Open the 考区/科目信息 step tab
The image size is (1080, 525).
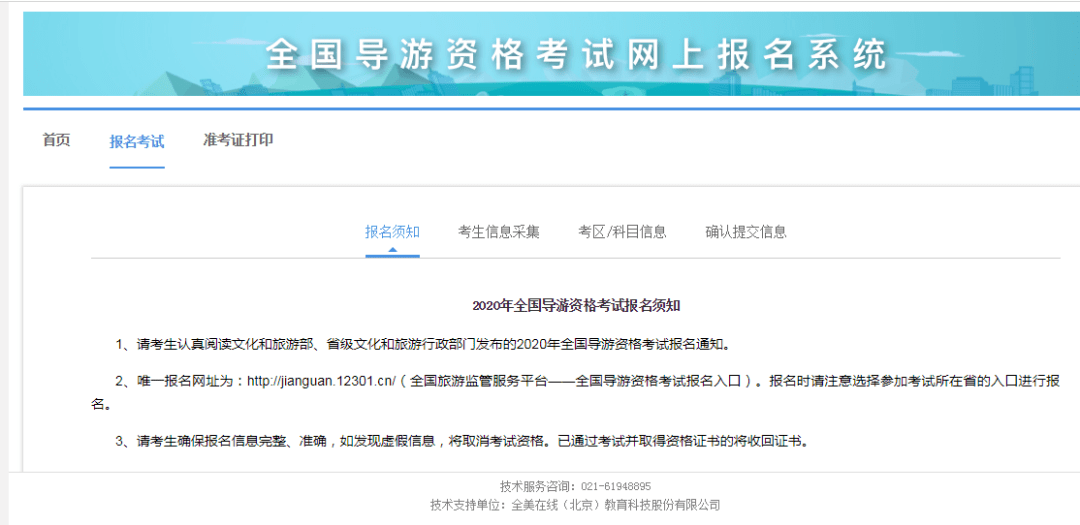coord(623,231)
